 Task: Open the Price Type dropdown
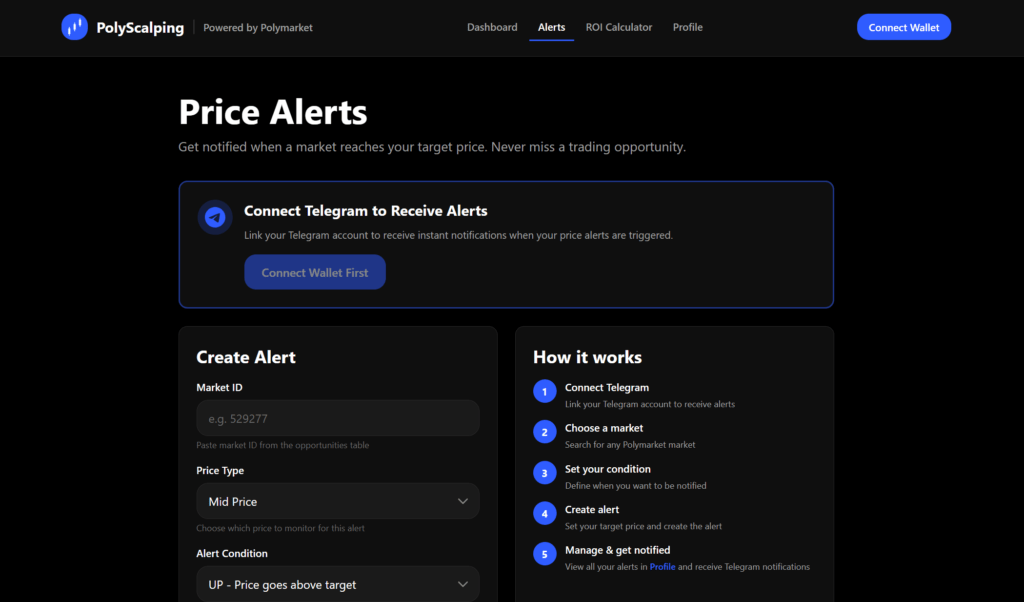pyautogui.click(x=337, y=501)
